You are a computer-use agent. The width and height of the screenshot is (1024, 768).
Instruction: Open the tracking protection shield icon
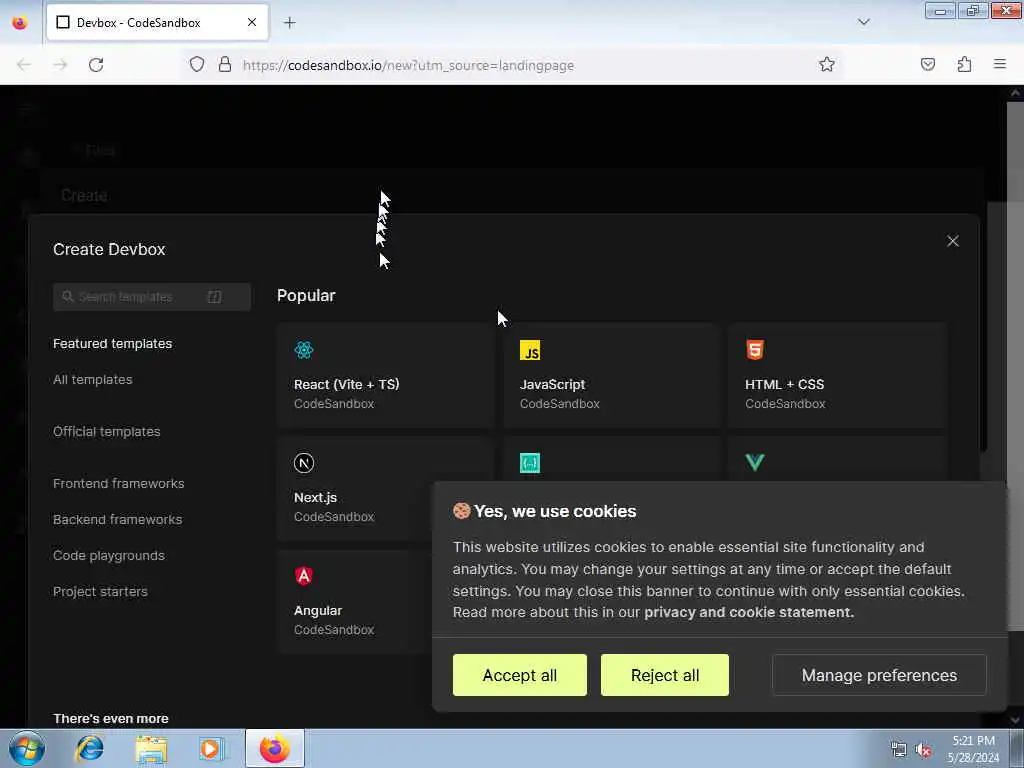pos(197,65)
